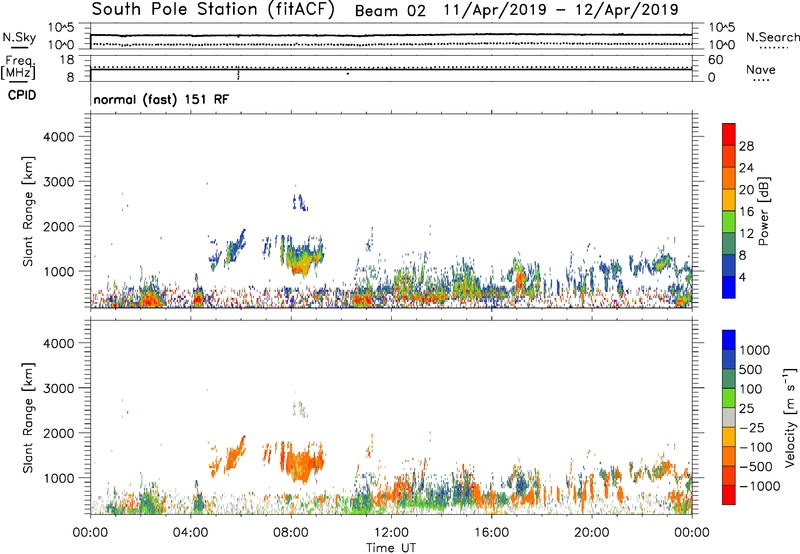Select the "CPID" label

(x=22, y=95)
